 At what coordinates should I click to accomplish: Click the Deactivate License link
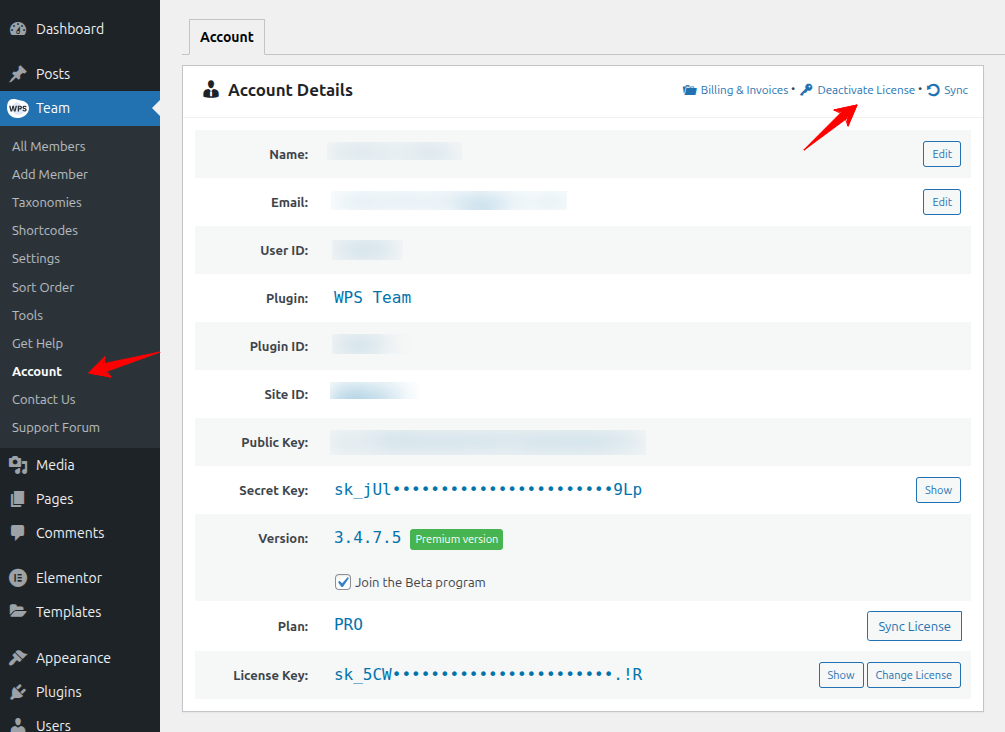[x=865, y=90]
